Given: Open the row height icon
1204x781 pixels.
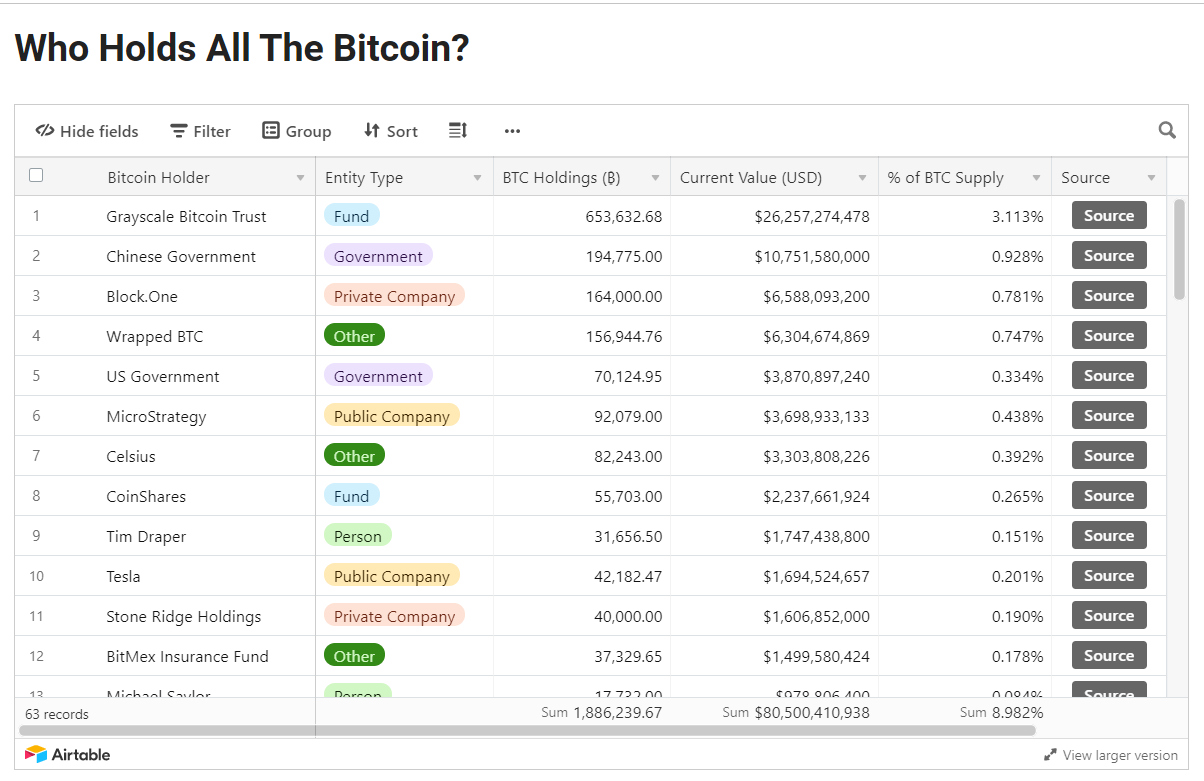Looking at the screenshot, I should tap(458, 131).
